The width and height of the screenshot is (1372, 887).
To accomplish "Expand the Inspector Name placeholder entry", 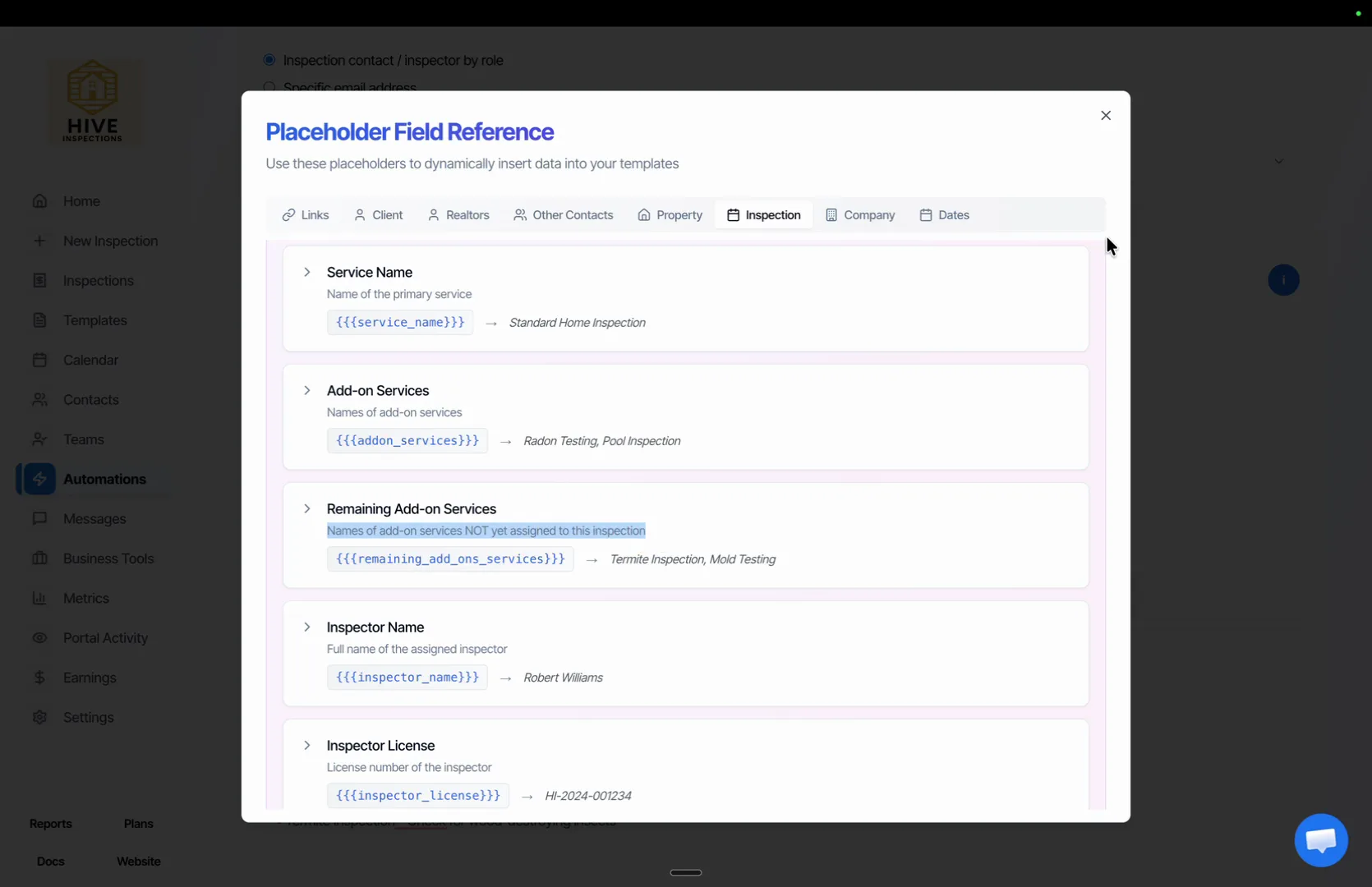I will coord(307,627).
